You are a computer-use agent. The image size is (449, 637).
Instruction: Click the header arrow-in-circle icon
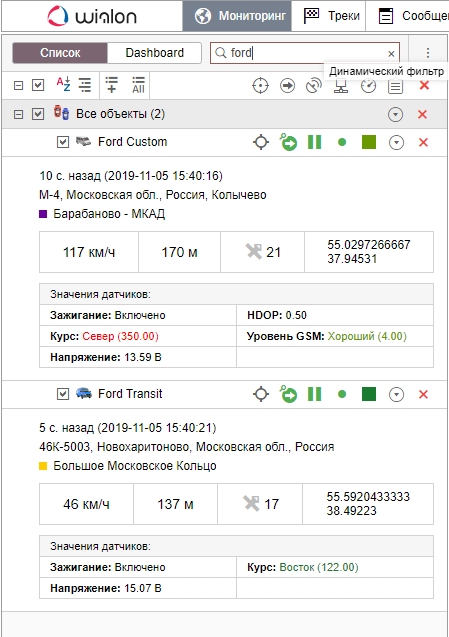(x=287, y=86)
